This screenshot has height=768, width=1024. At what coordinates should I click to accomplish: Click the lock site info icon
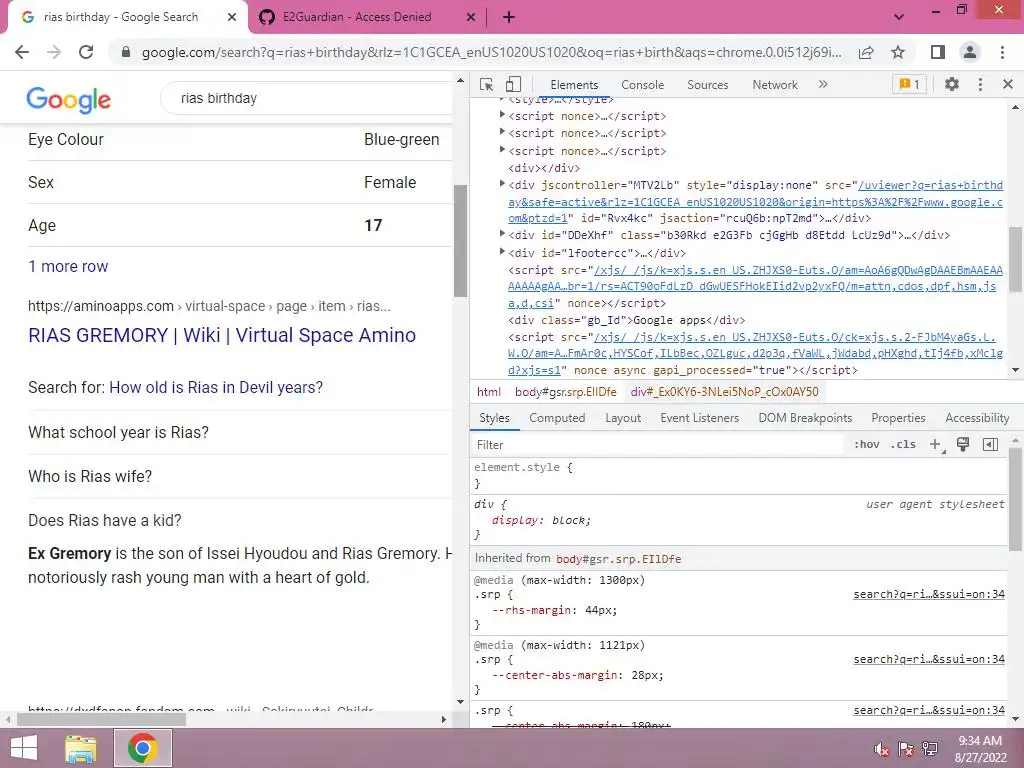[126, 52]
